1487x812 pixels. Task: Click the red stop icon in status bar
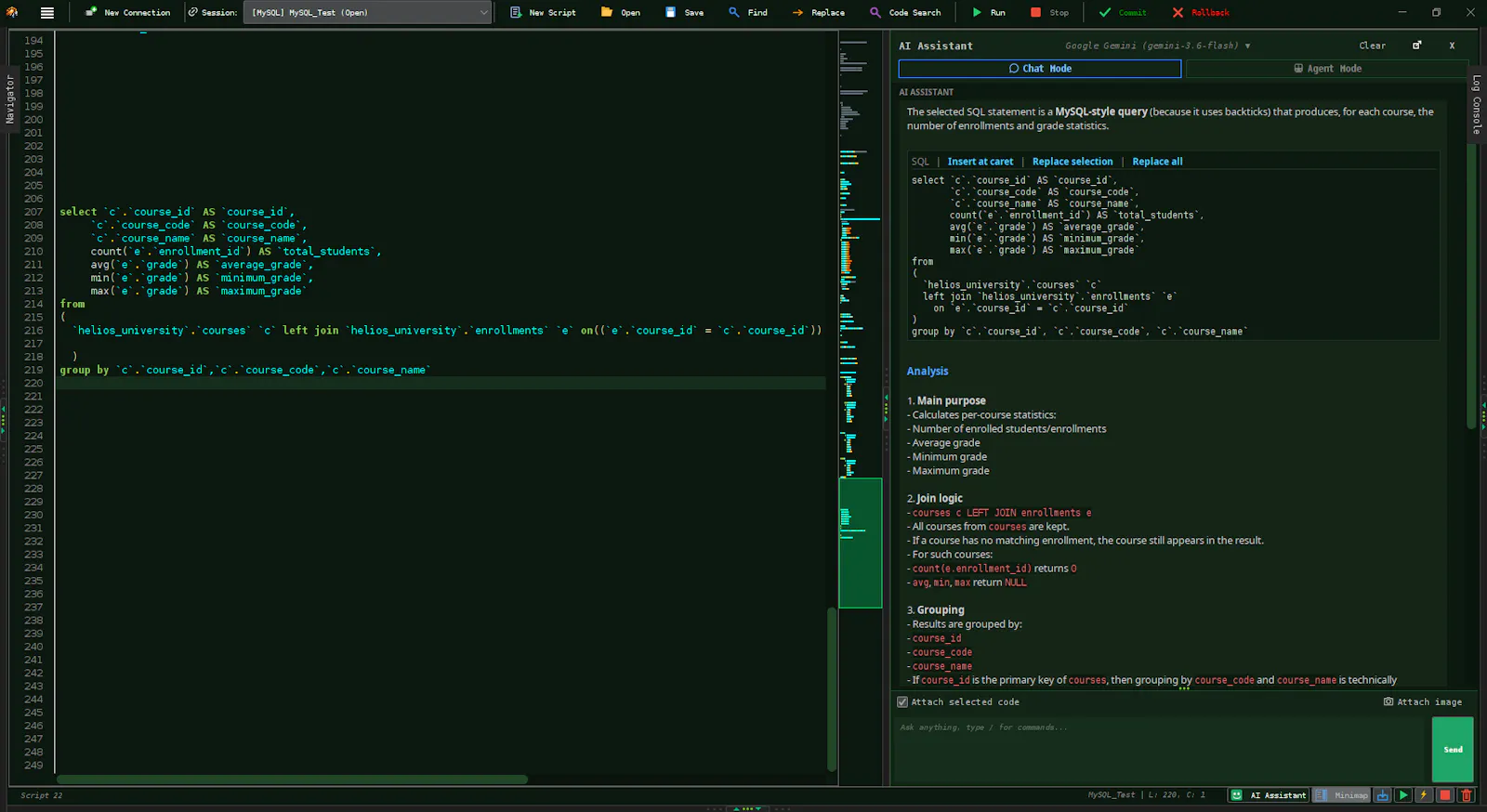pos(1445,795)
